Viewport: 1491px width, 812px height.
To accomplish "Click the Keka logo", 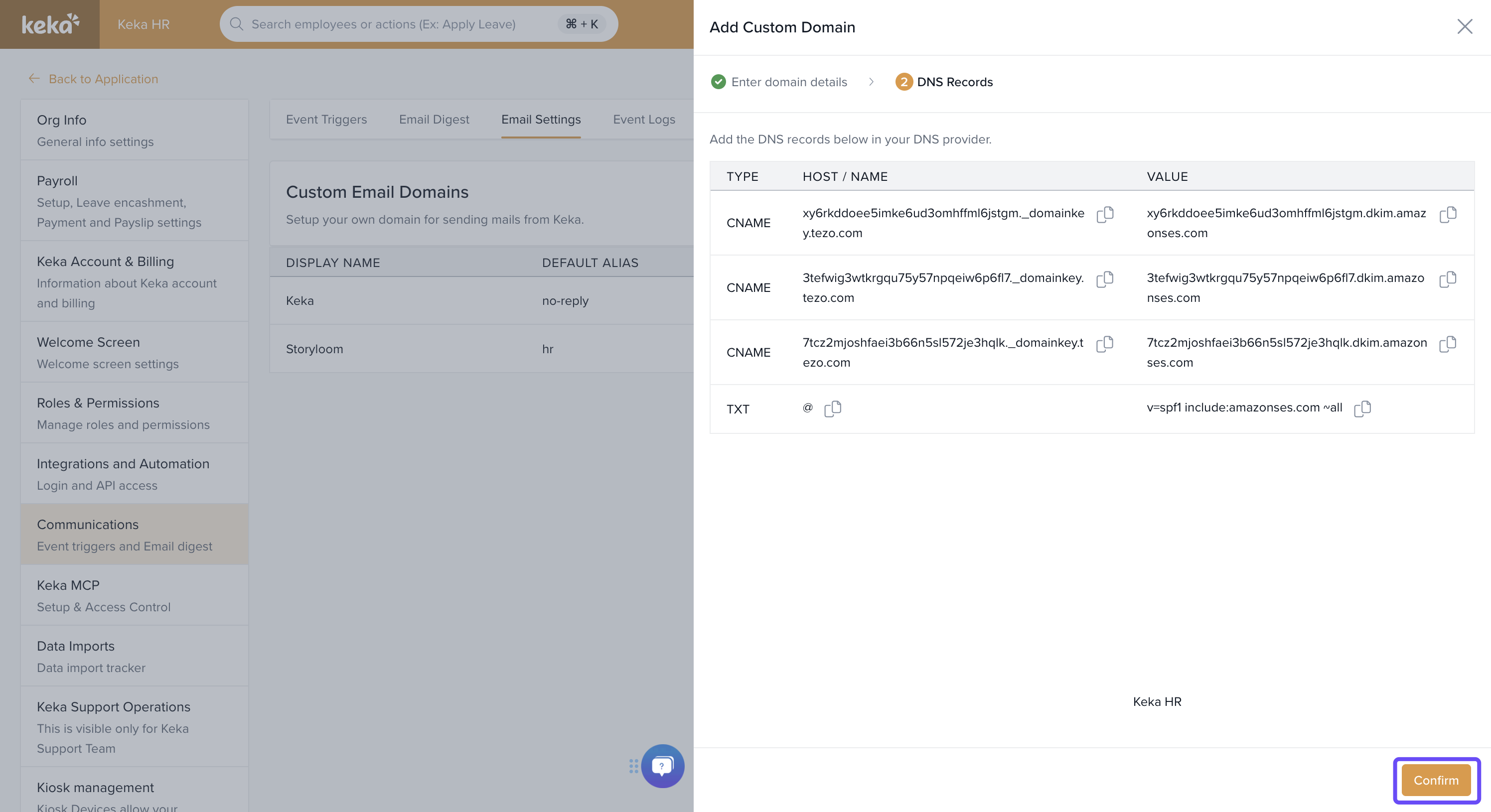I will click(x=50, y=24).
